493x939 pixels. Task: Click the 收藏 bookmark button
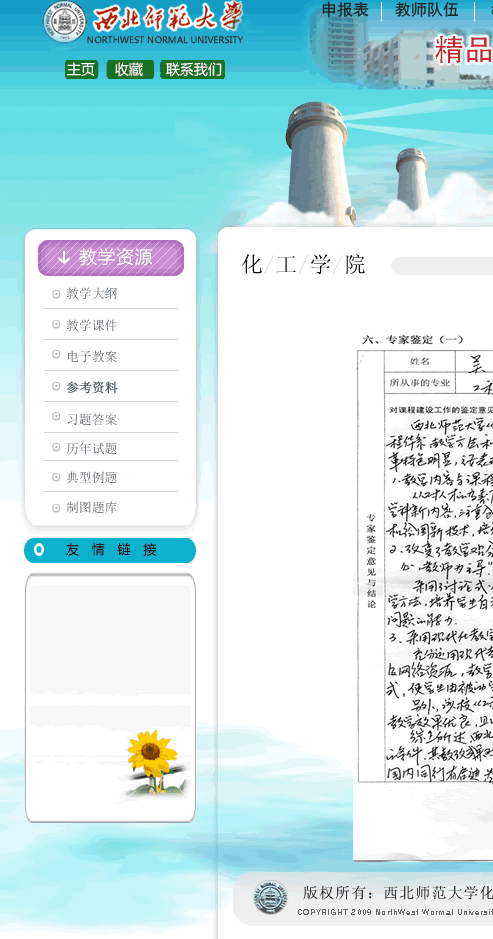[x=130, y=69]
